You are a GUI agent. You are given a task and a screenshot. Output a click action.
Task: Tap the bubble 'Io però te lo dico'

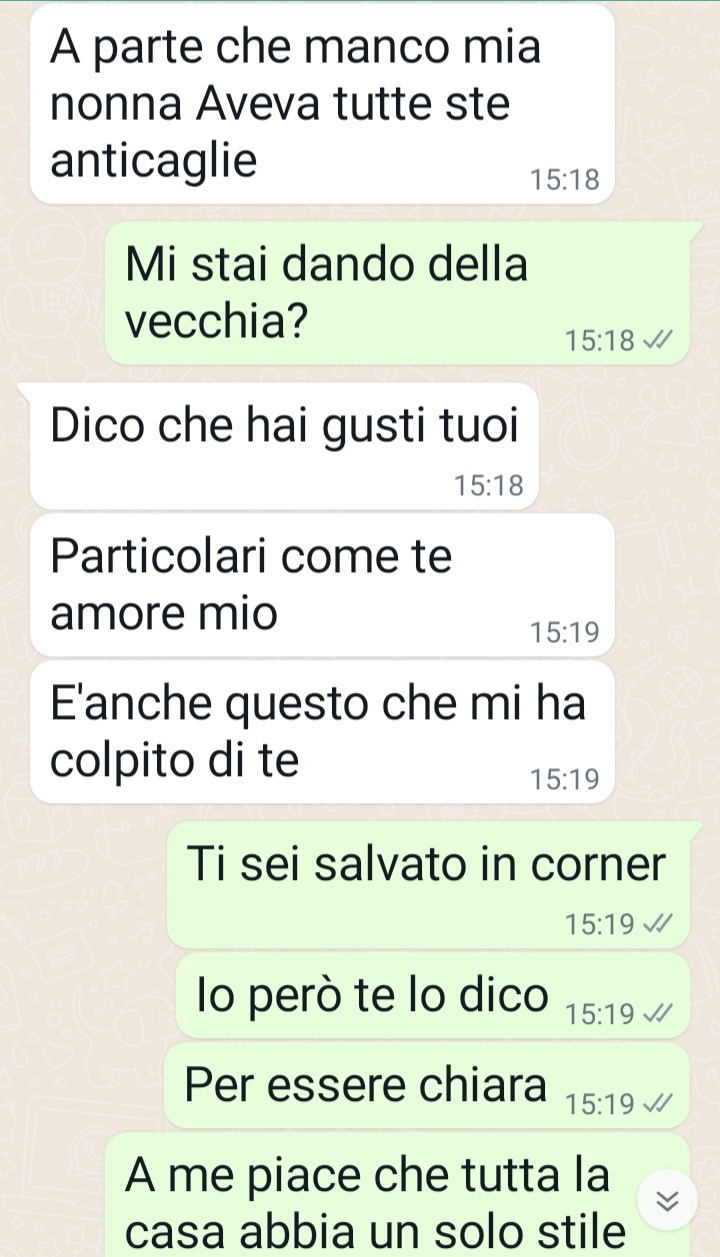433,995
